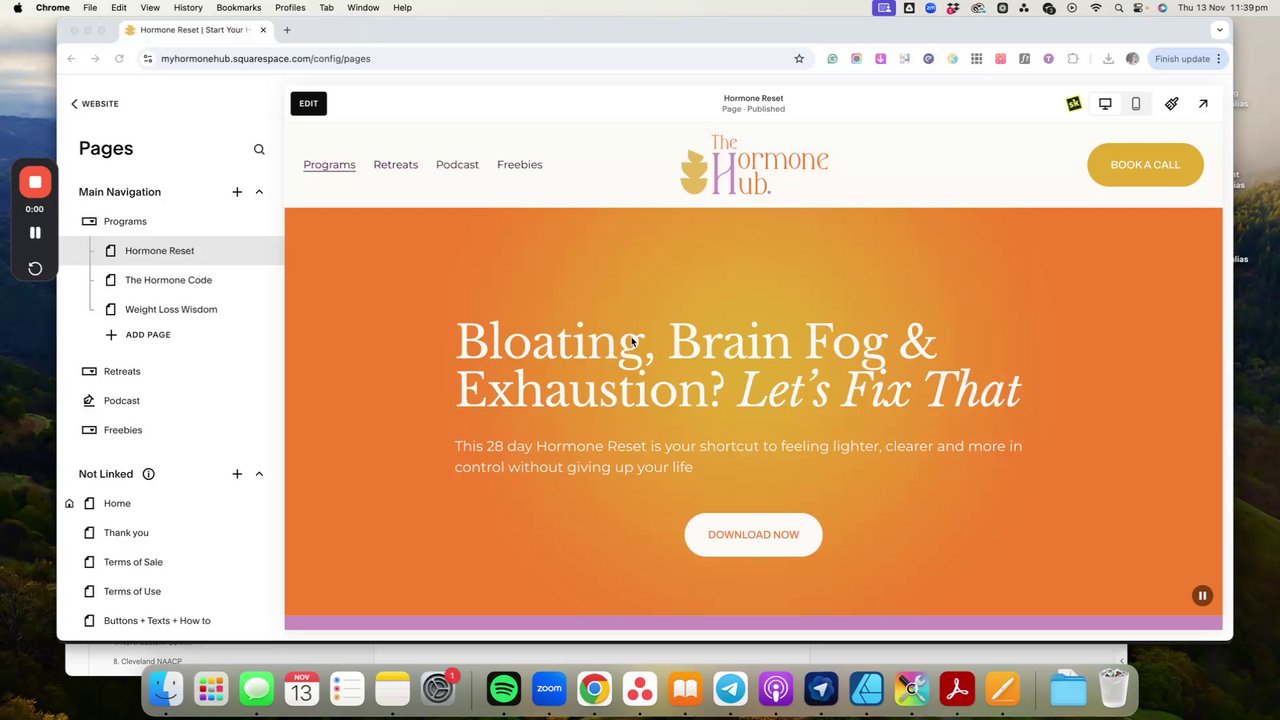
Task: Open the Bookmarks menu
Action: (239, 8)
